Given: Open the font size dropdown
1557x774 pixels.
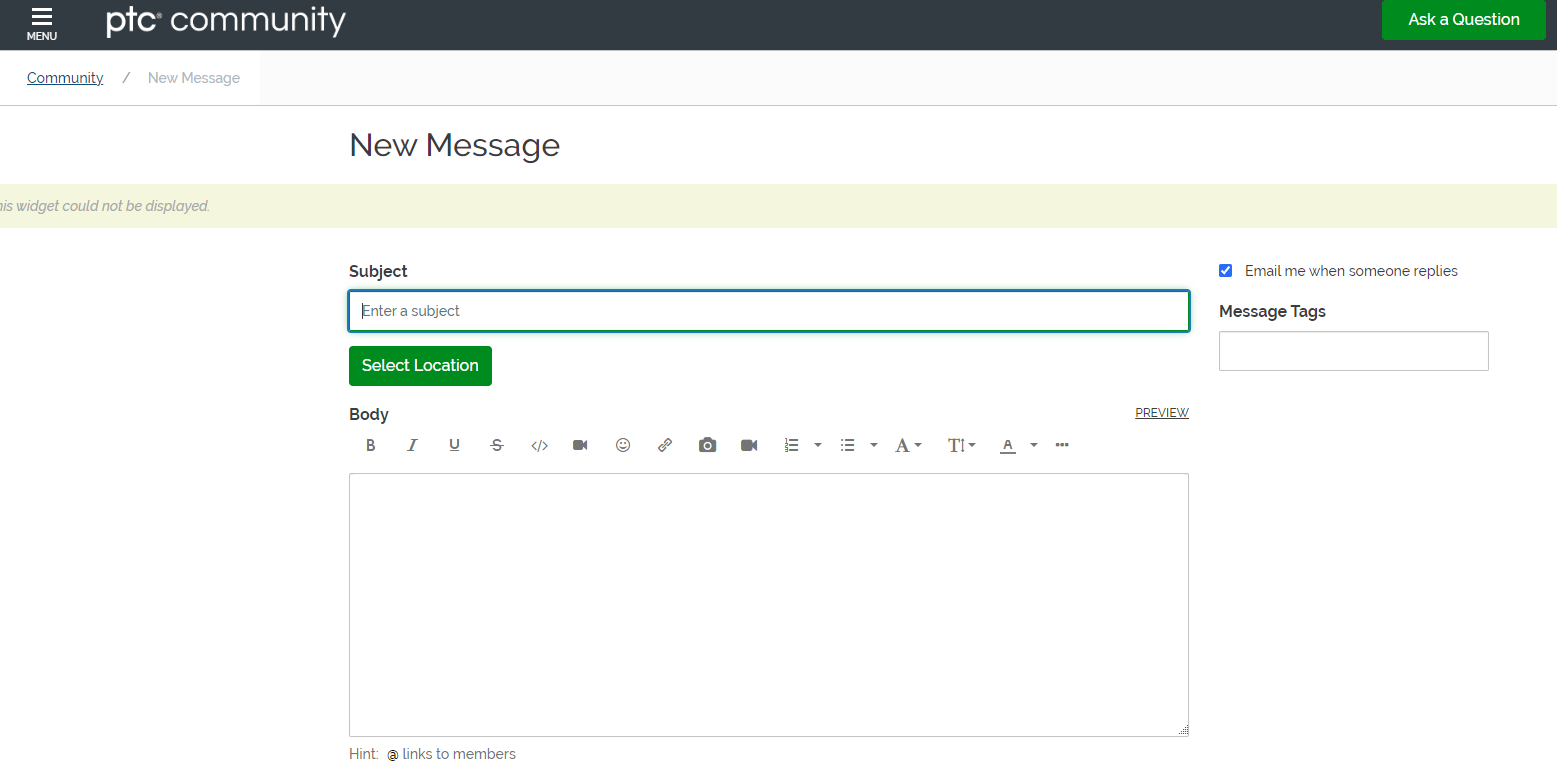Looking at the screenshot, I should tap(961, 445).
